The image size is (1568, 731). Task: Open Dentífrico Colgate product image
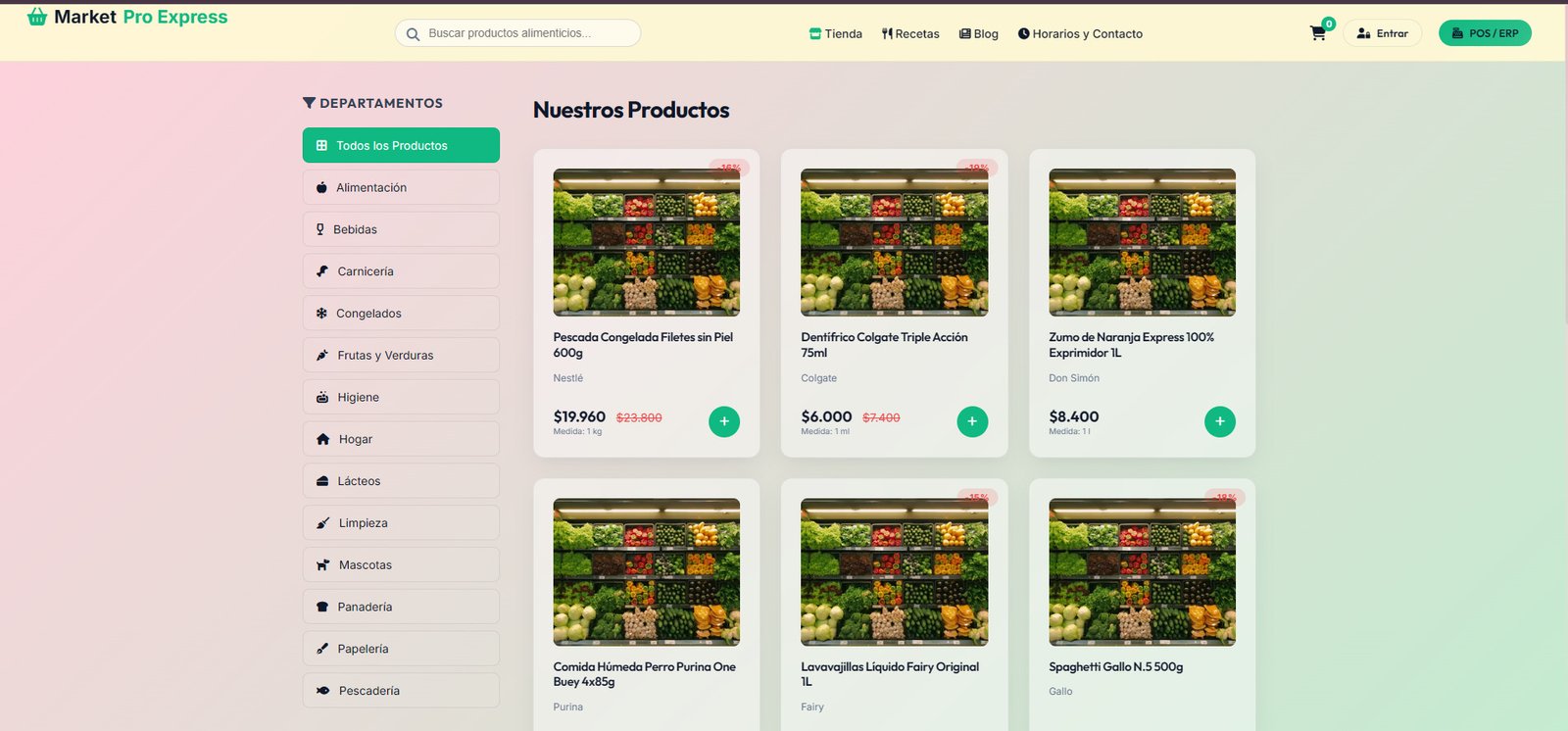point(894,242)
